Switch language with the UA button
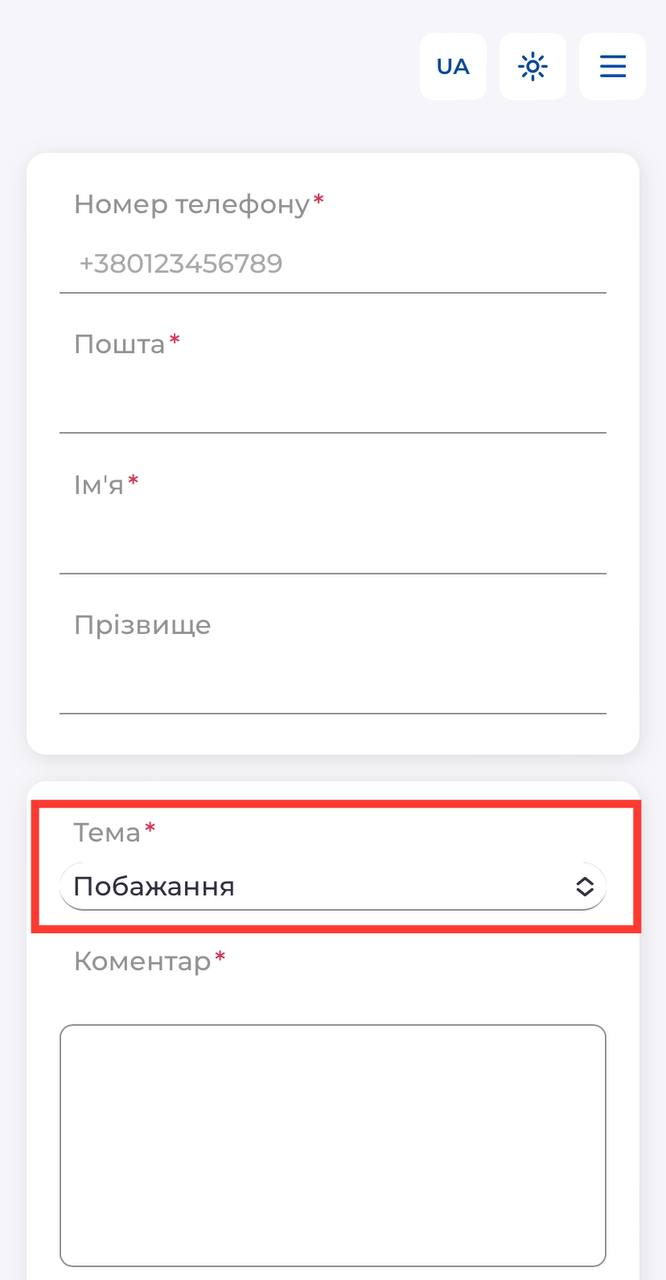 click(x=453, y=67)
